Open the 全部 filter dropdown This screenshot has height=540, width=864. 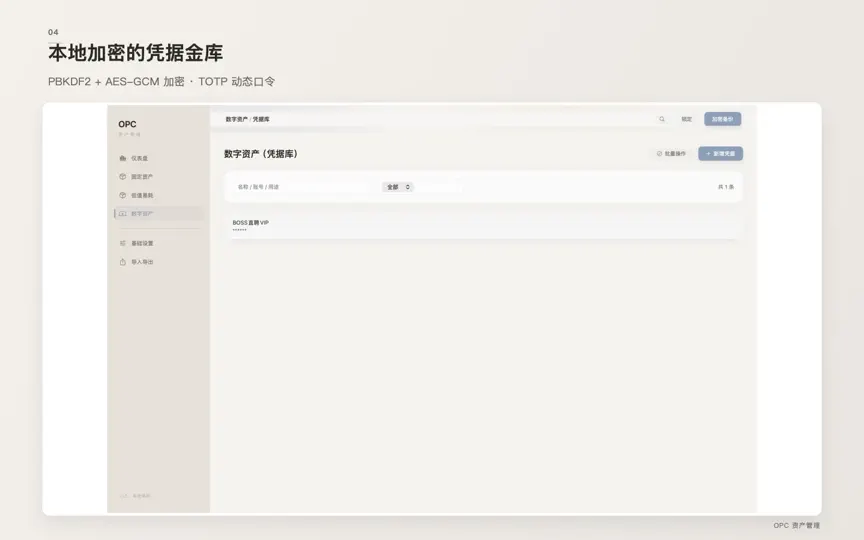tap(398, 187)
